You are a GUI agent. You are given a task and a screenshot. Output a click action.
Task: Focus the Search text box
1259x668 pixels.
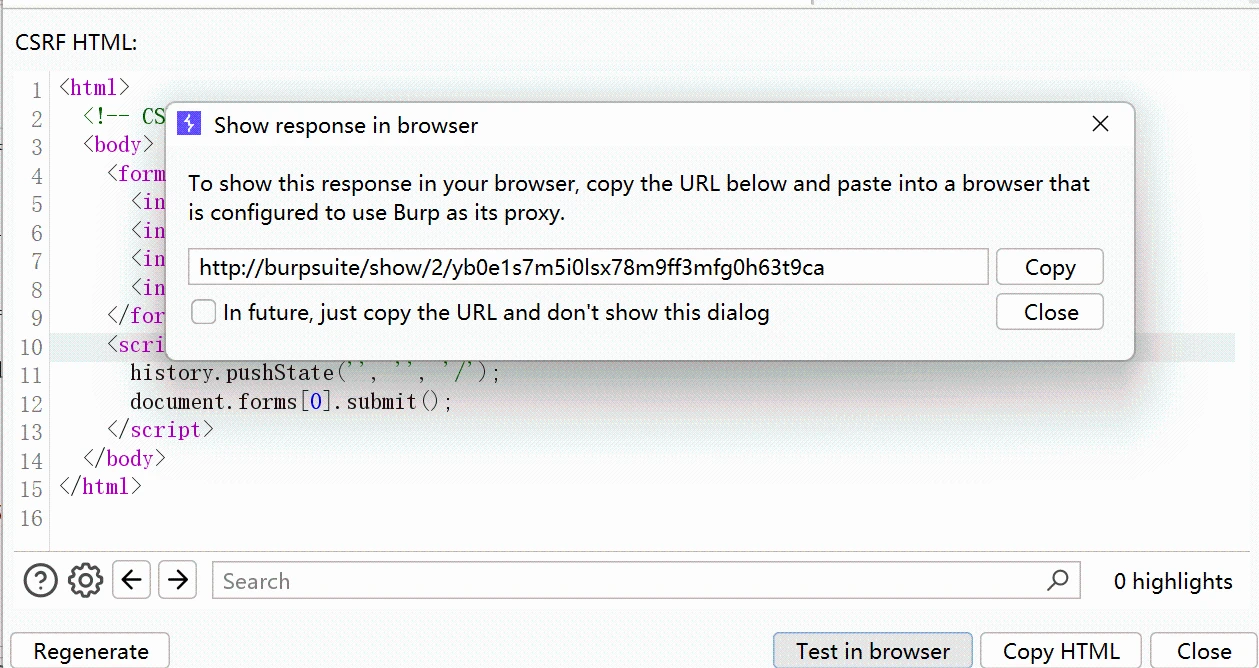click(630, 581)
